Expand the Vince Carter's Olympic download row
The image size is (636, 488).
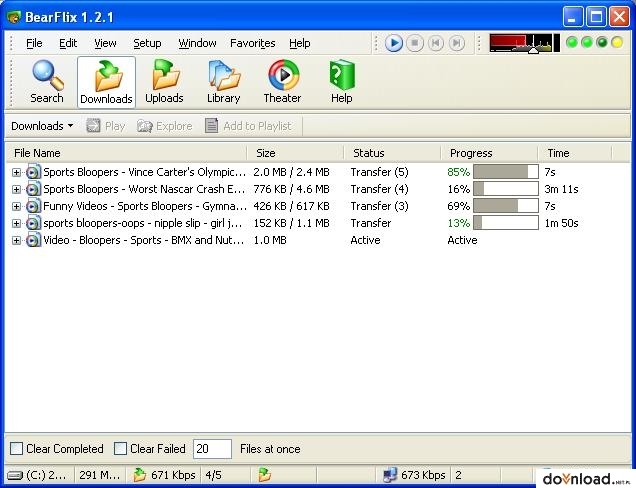coord(16,172)
